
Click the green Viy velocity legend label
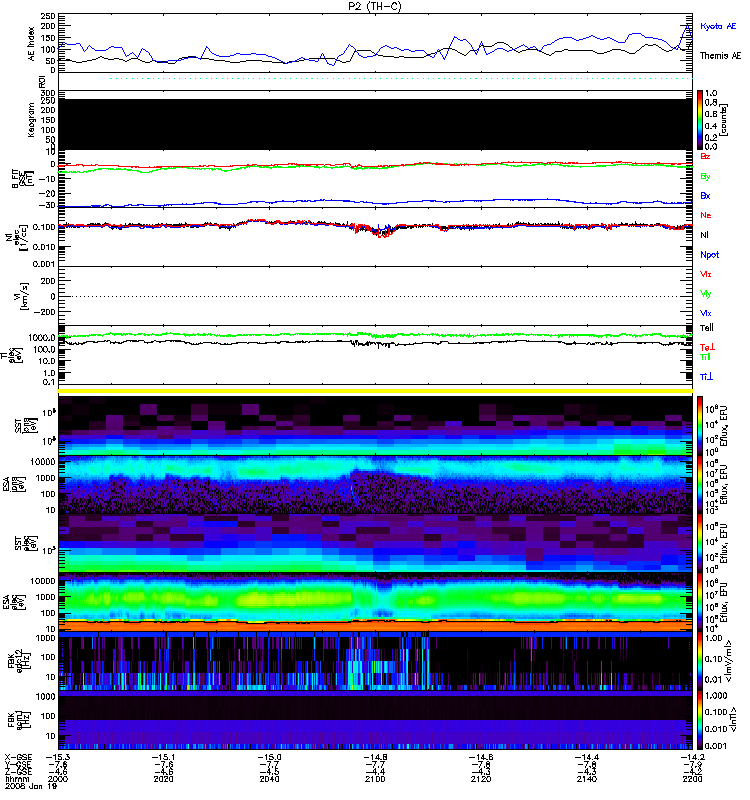pyautogui.click(x=706, y=294)
